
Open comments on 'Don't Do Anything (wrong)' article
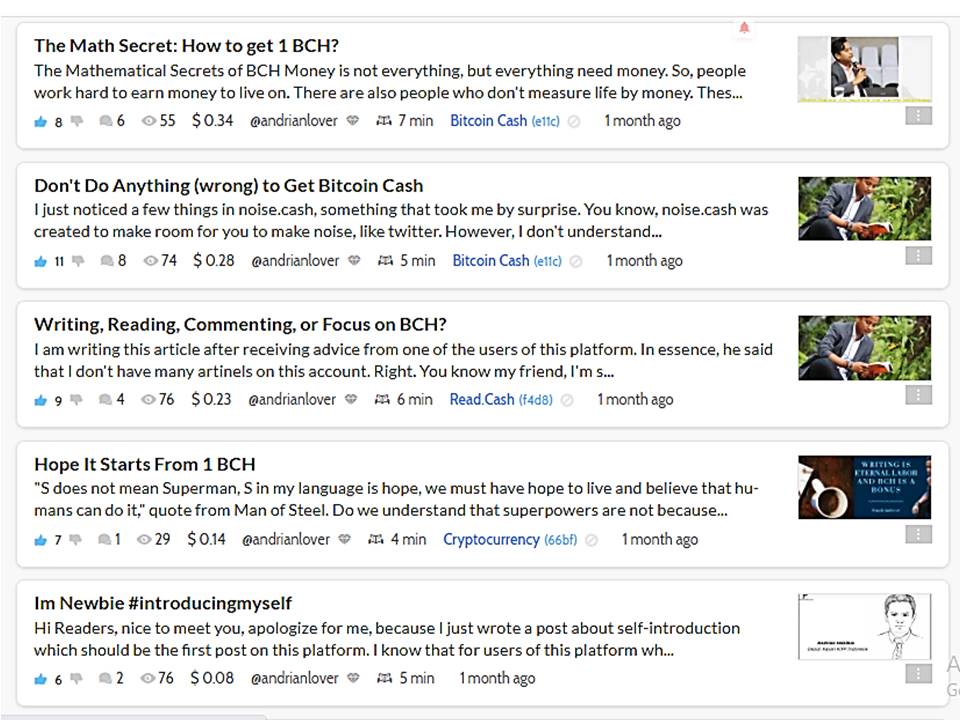click(107, 261)
